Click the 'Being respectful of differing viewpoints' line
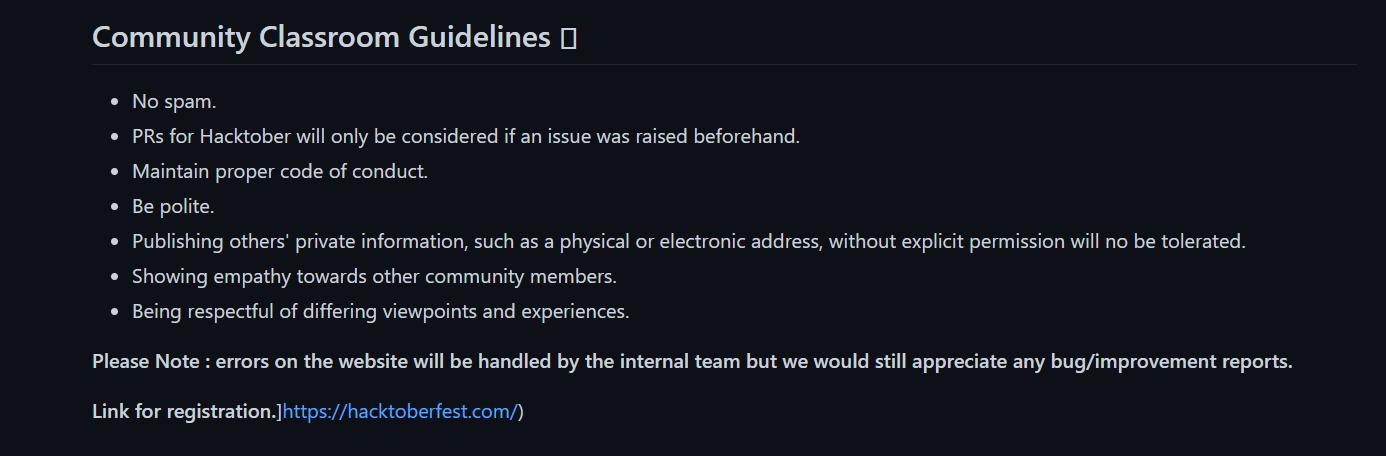 click(381, 311)
